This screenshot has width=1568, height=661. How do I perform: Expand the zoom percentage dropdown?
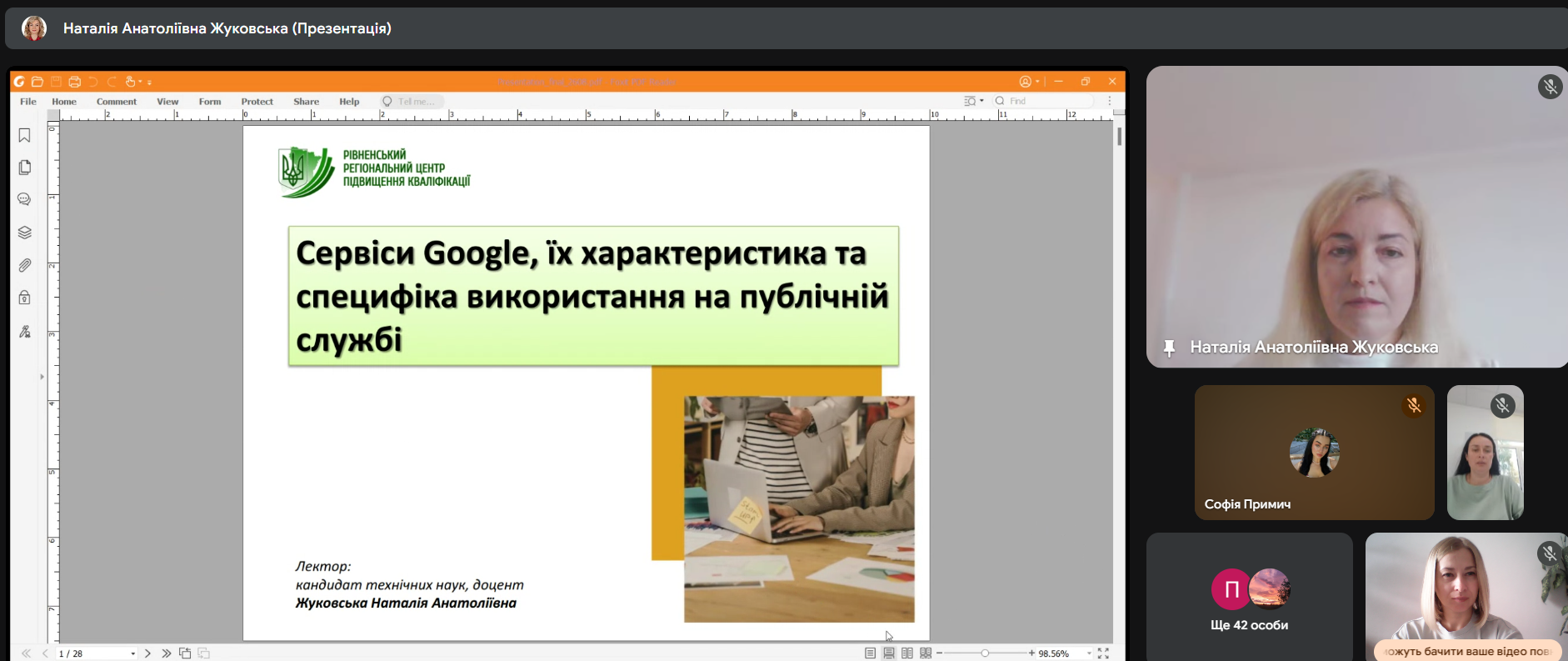pos(1089,654)
